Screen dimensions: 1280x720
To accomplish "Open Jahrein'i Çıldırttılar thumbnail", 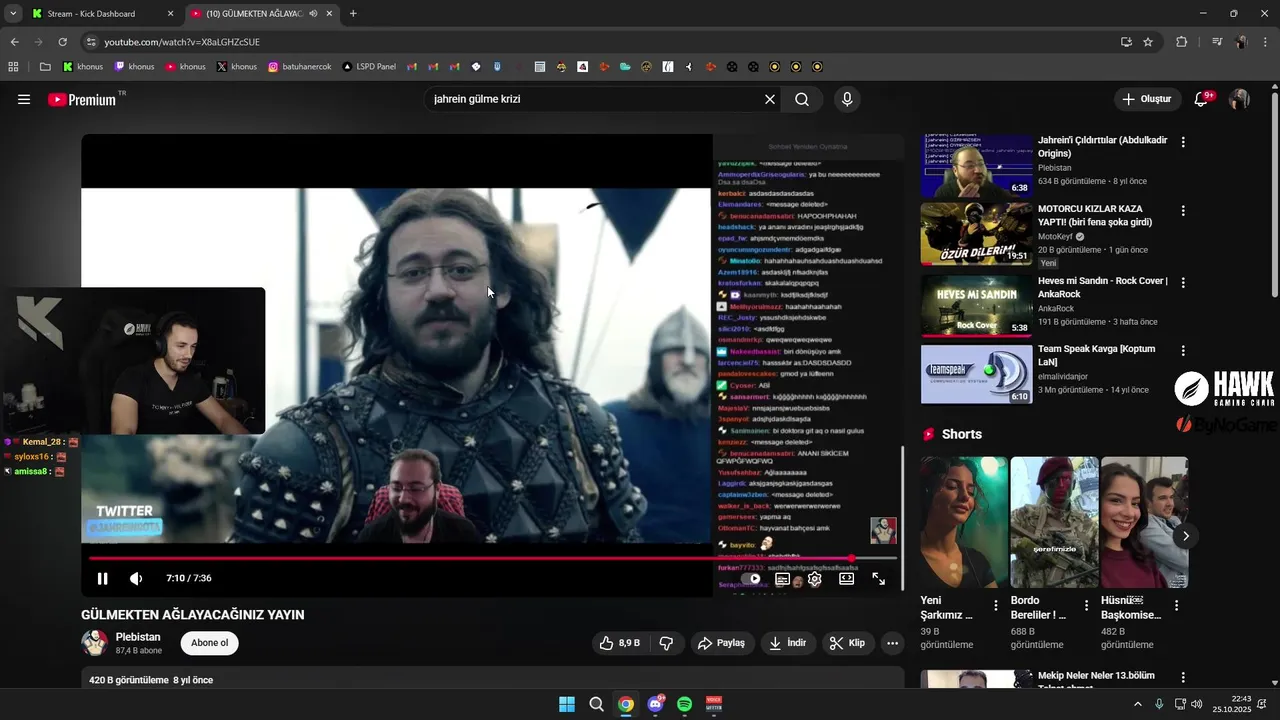I will pyautogui.click(x=976, y=165).
